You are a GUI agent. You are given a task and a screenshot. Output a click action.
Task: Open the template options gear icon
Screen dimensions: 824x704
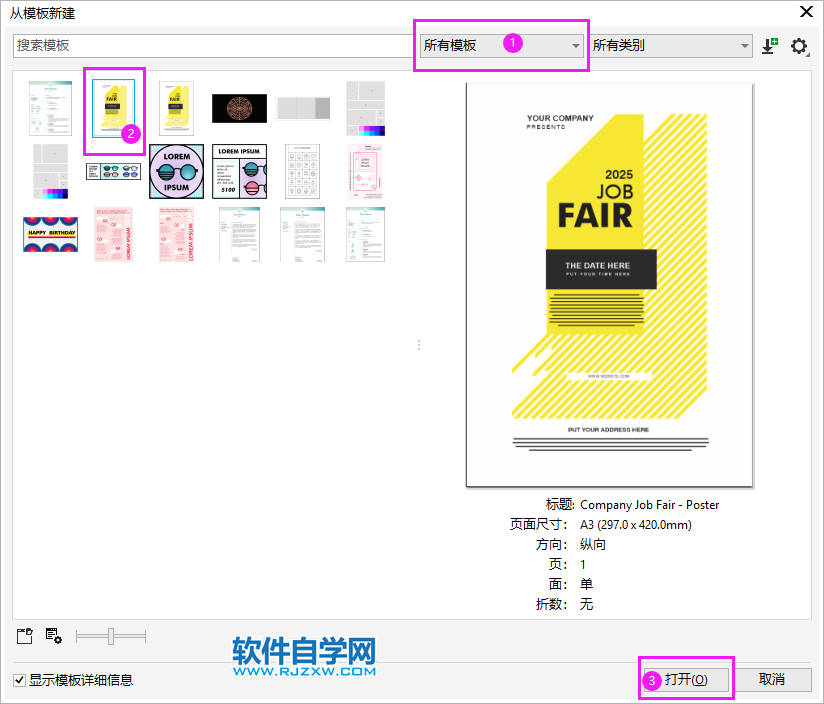(798, 45)
